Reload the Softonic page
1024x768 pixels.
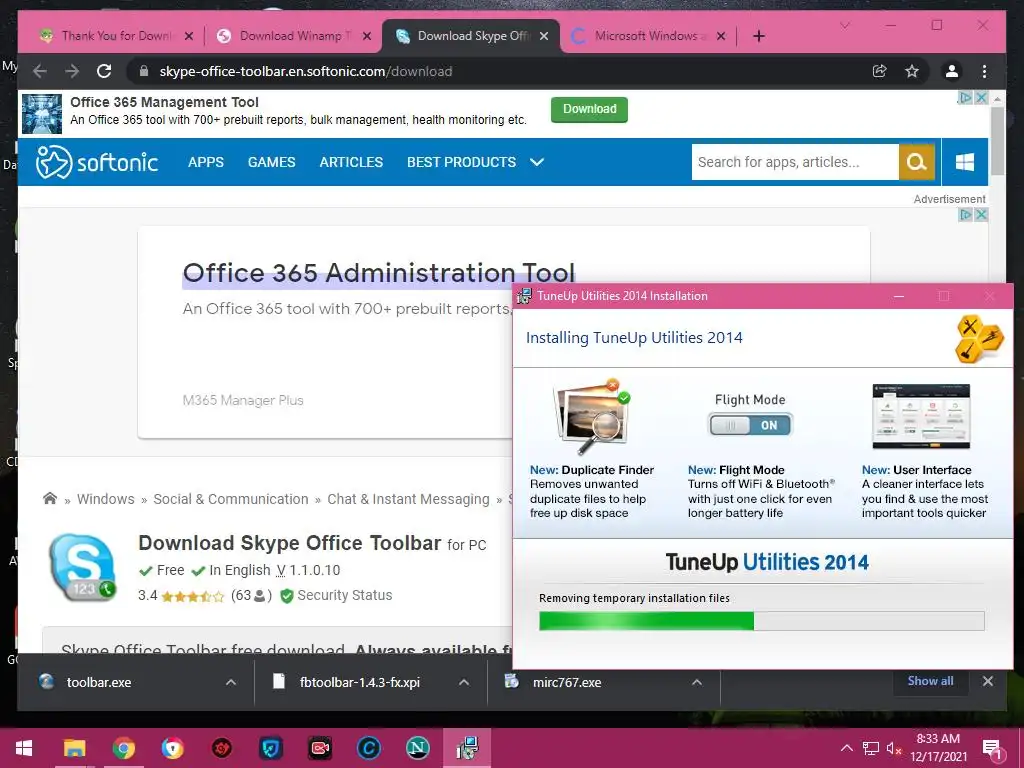(x=104, y=71)
